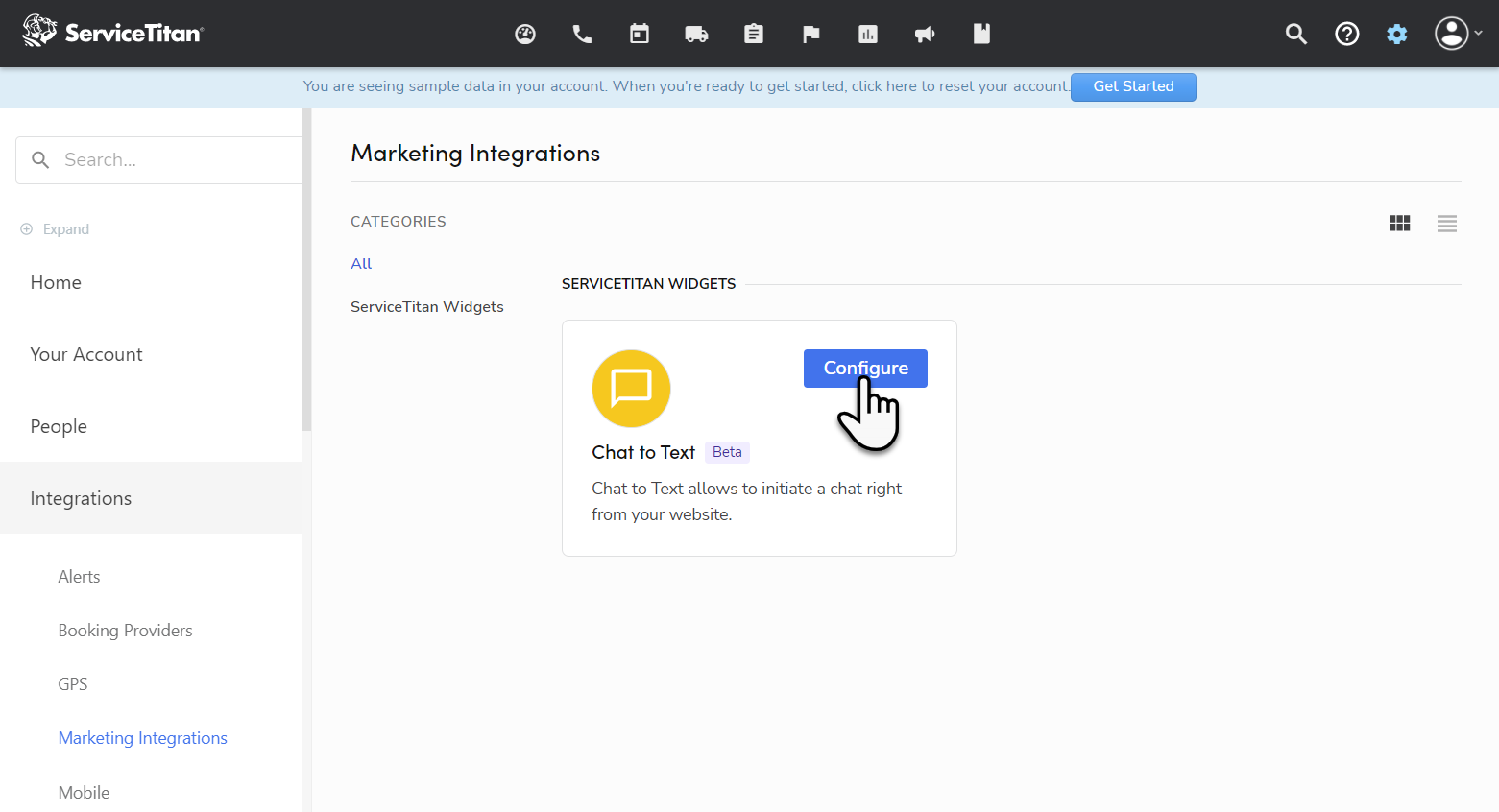Select Marketing Integrations in sidebar
Screen dimensions: 1499x812
pyautogui.click(x=143, y=738)
